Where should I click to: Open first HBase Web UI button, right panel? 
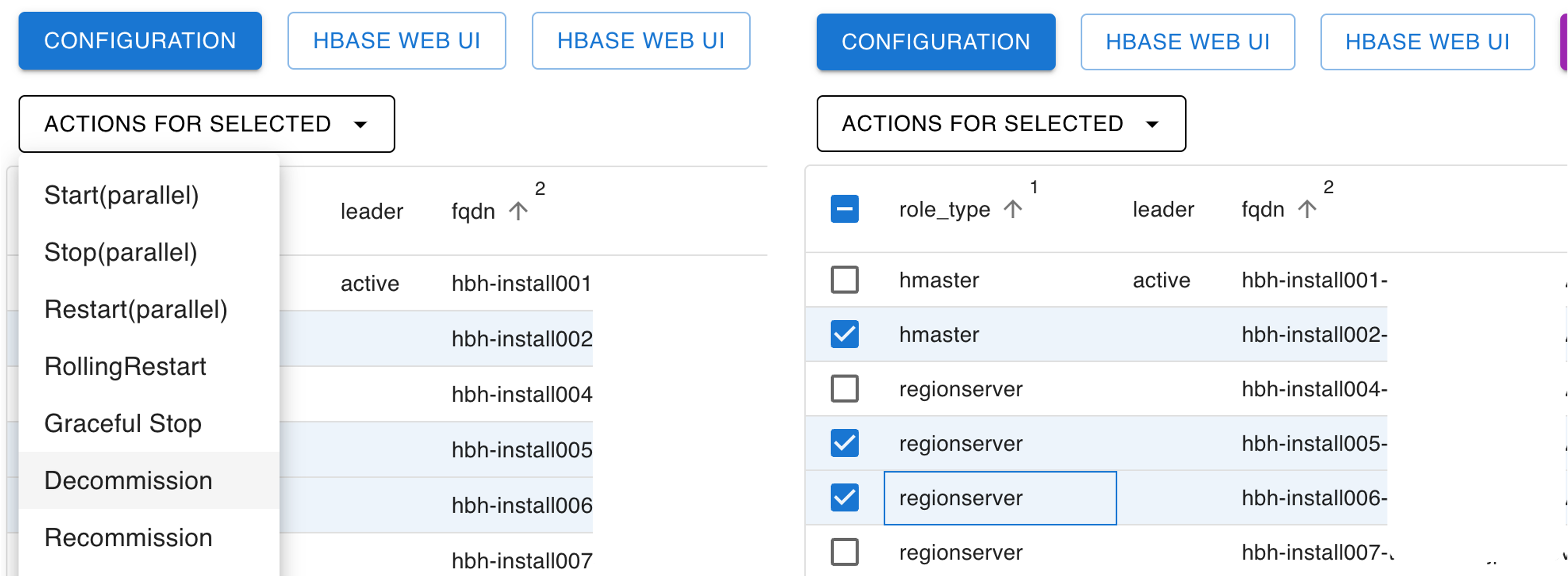pyautogui.click(x=1187, y=42)
